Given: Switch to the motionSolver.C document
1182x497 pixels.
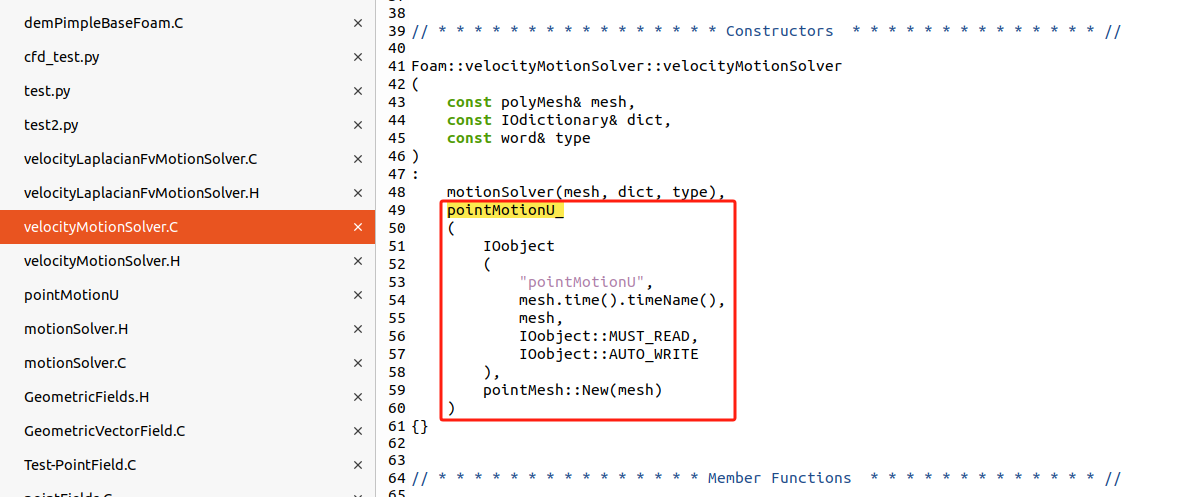Looking at the screenshot, I should [76, 363].
